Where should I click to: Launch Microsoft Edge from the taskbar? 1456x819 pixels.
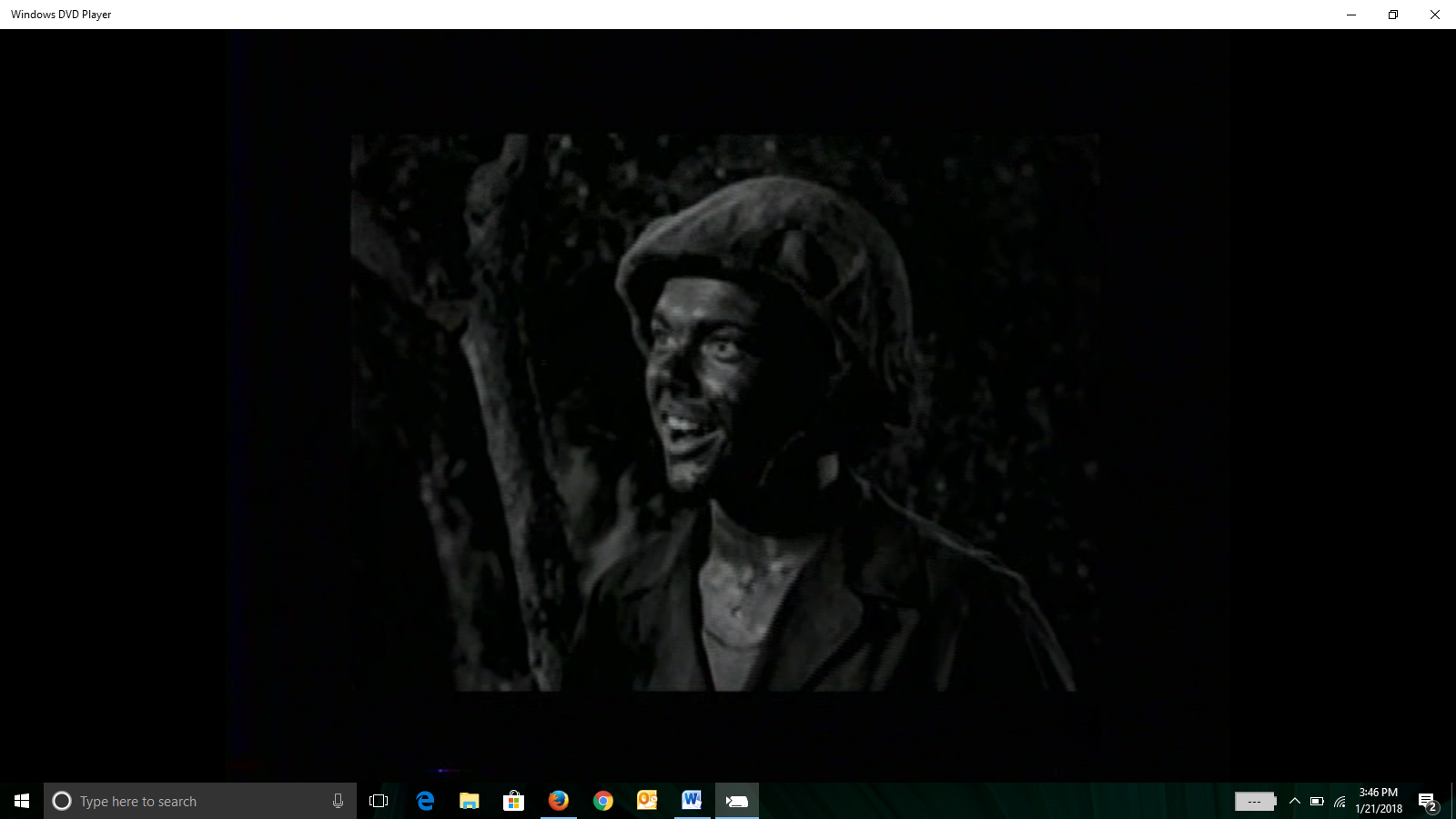[425, 801]
